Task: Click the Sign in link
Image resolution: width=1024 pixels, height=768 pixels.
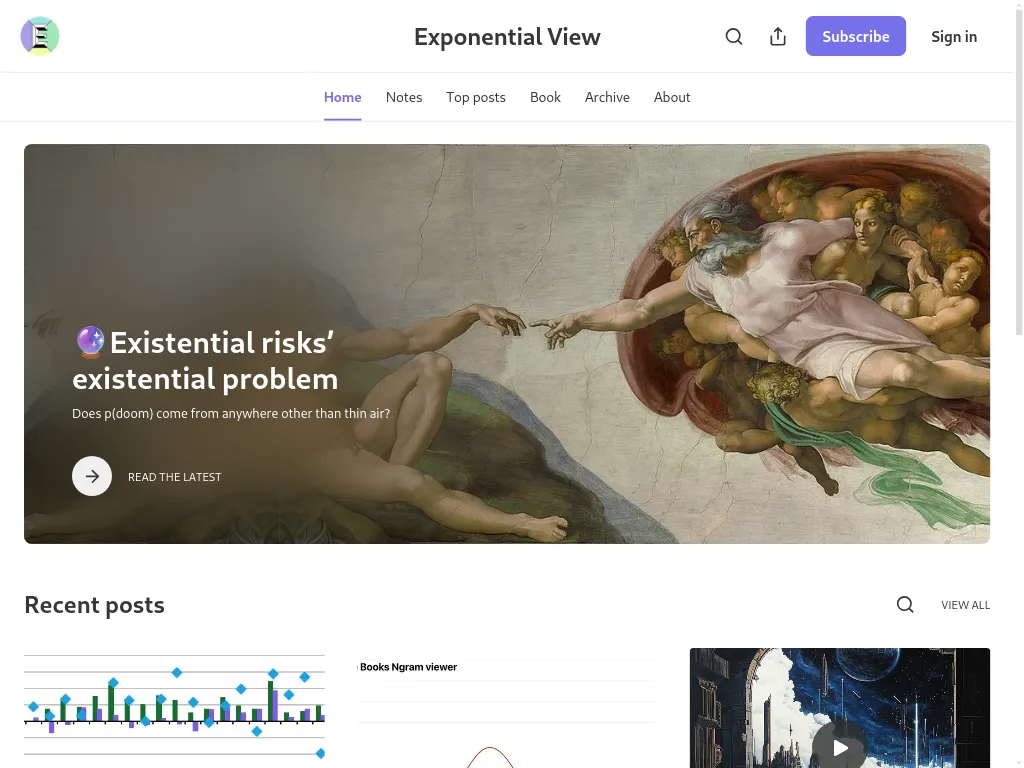Action: [x=954, y=37]
